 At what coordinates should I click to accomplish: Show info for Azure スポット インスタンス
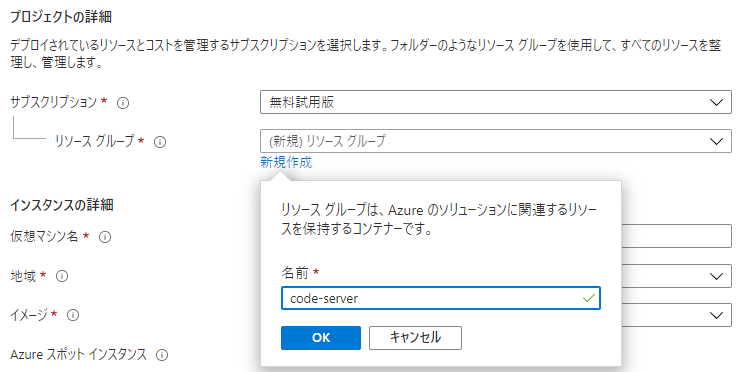162,354
